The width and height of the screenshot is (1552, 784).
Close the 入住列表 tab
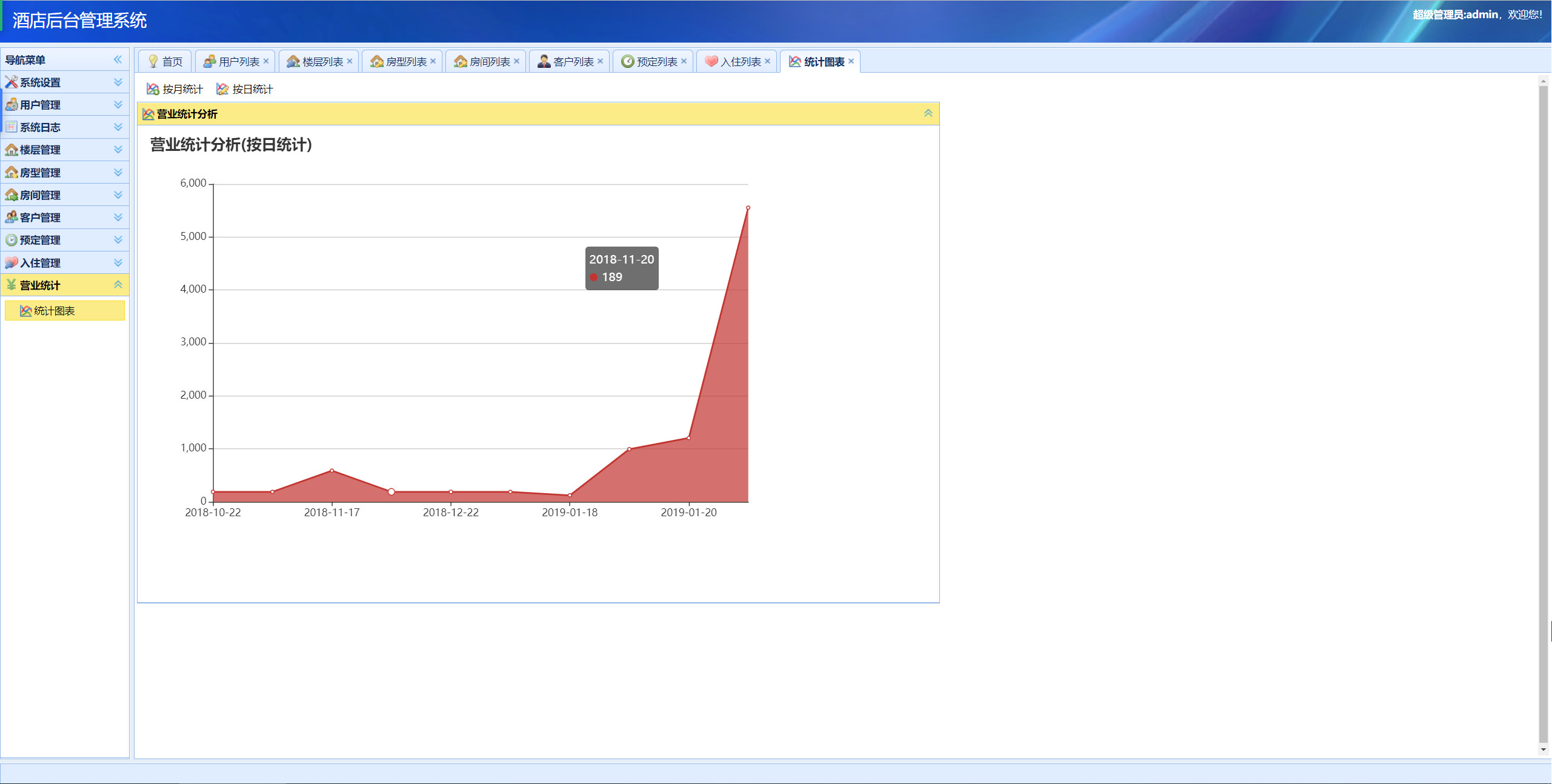click(x=768, y=61)
